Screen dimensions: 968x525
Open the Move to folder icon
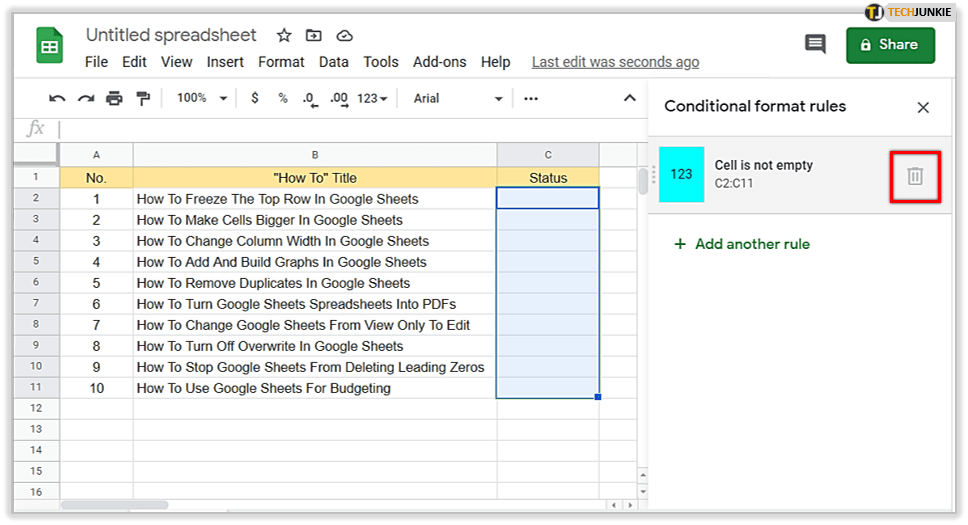point(314,35)
